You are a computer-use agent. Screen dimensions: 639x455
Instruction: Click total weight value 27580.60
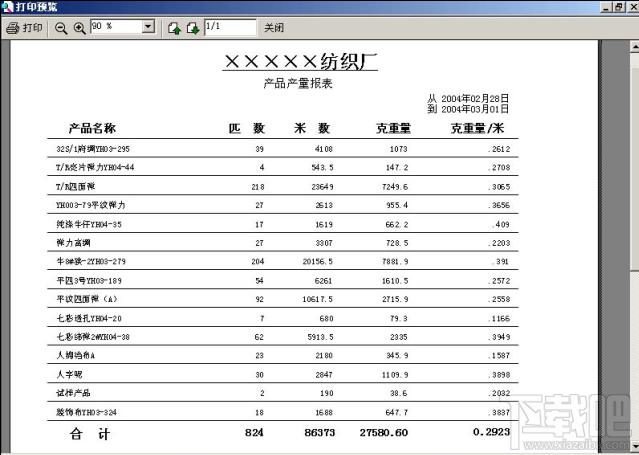pyautogui.click(x=383, y=433)
